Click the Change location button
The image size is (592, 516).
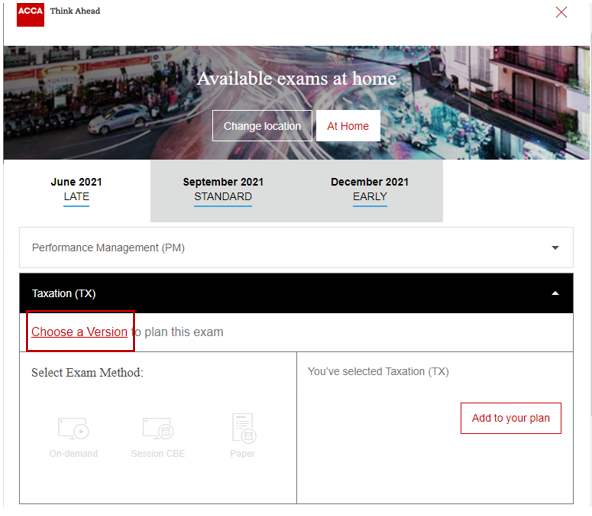262,126
